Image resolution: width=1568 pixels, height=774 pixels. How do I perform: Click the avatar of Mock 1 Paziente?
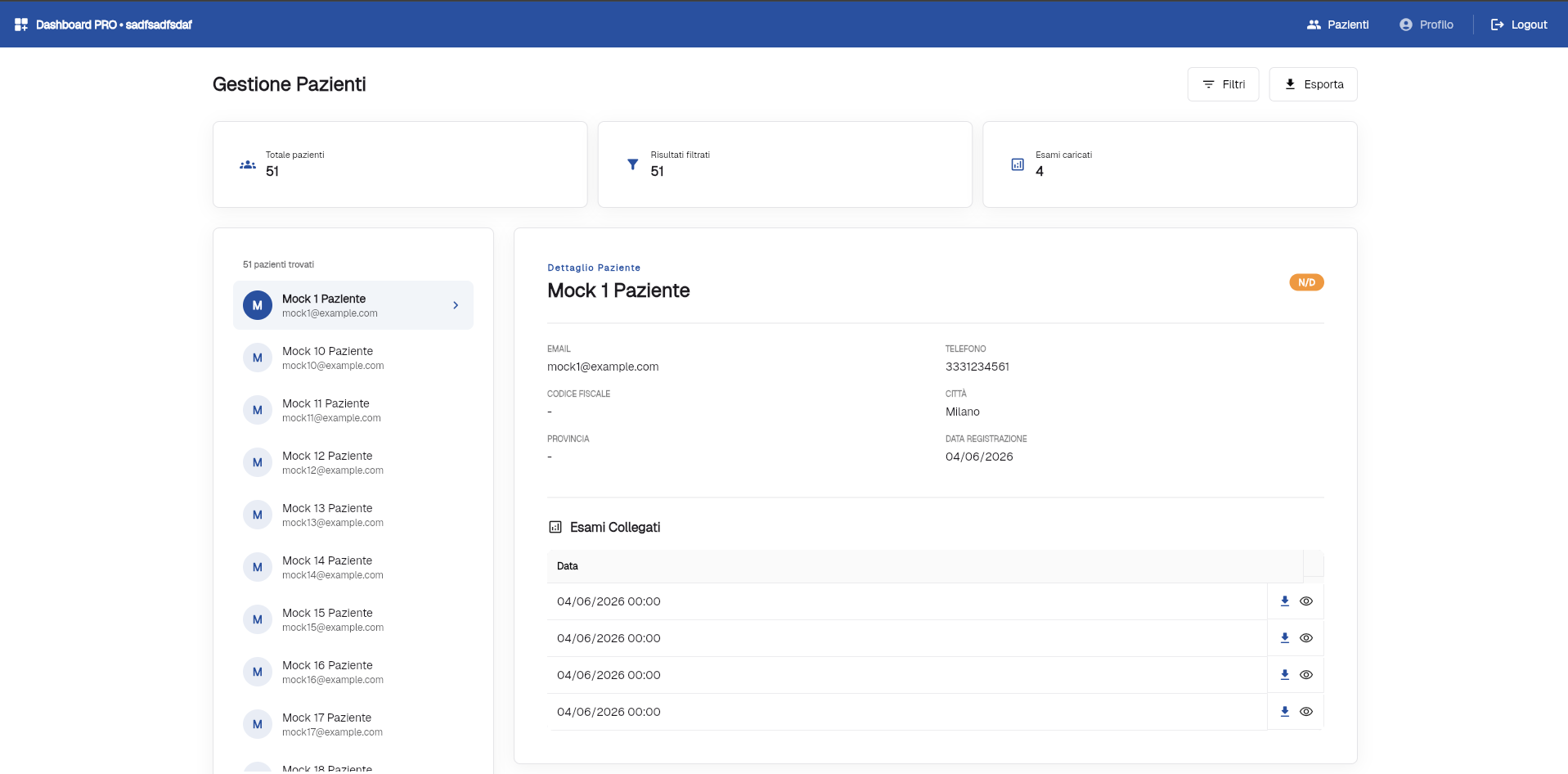tap(258, 305)
